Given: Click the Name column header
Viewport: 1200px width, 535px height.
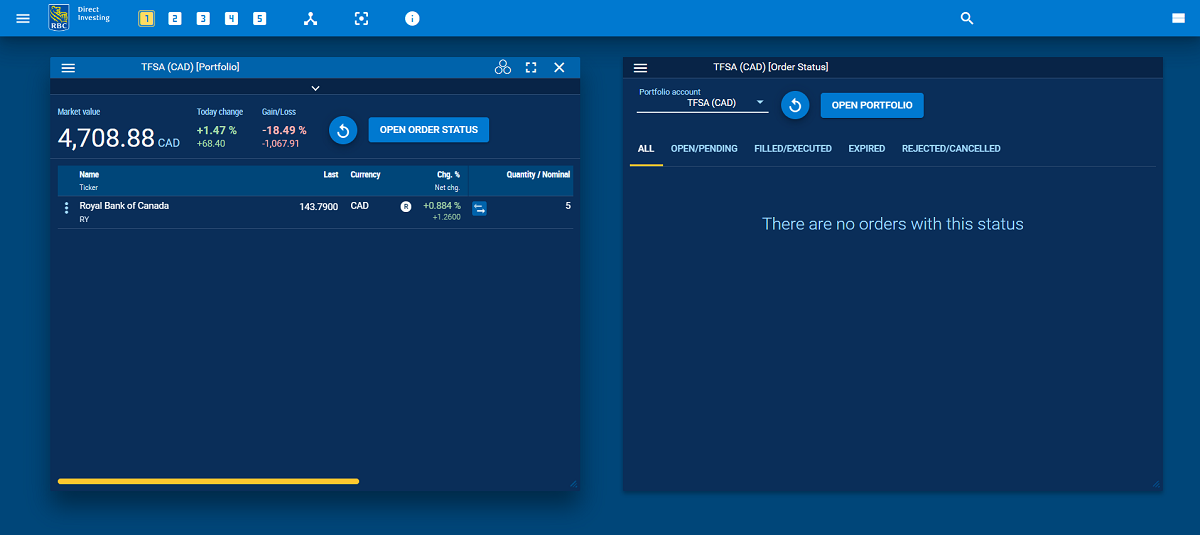Looking at the screenshot, I should tap(89, 175).
